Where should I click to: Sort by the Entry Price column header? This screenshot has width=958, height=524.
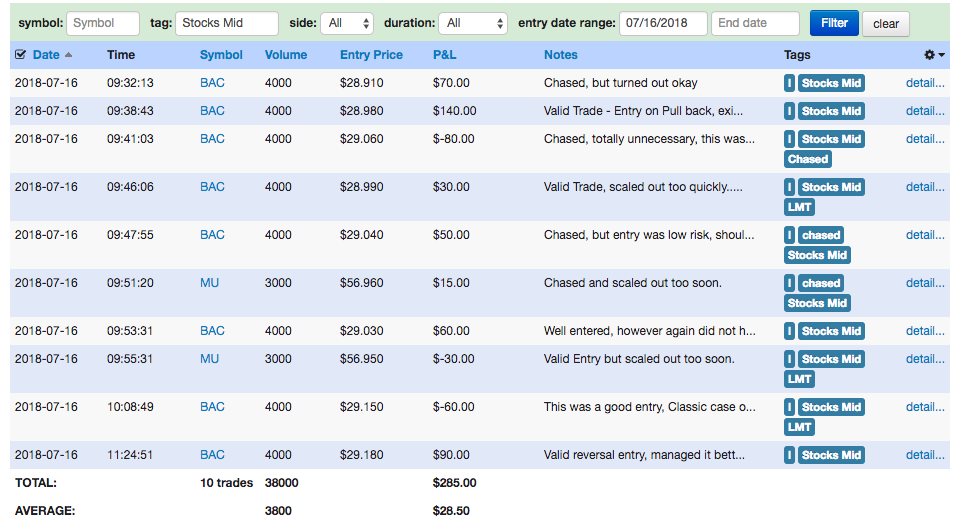(371, 55)
